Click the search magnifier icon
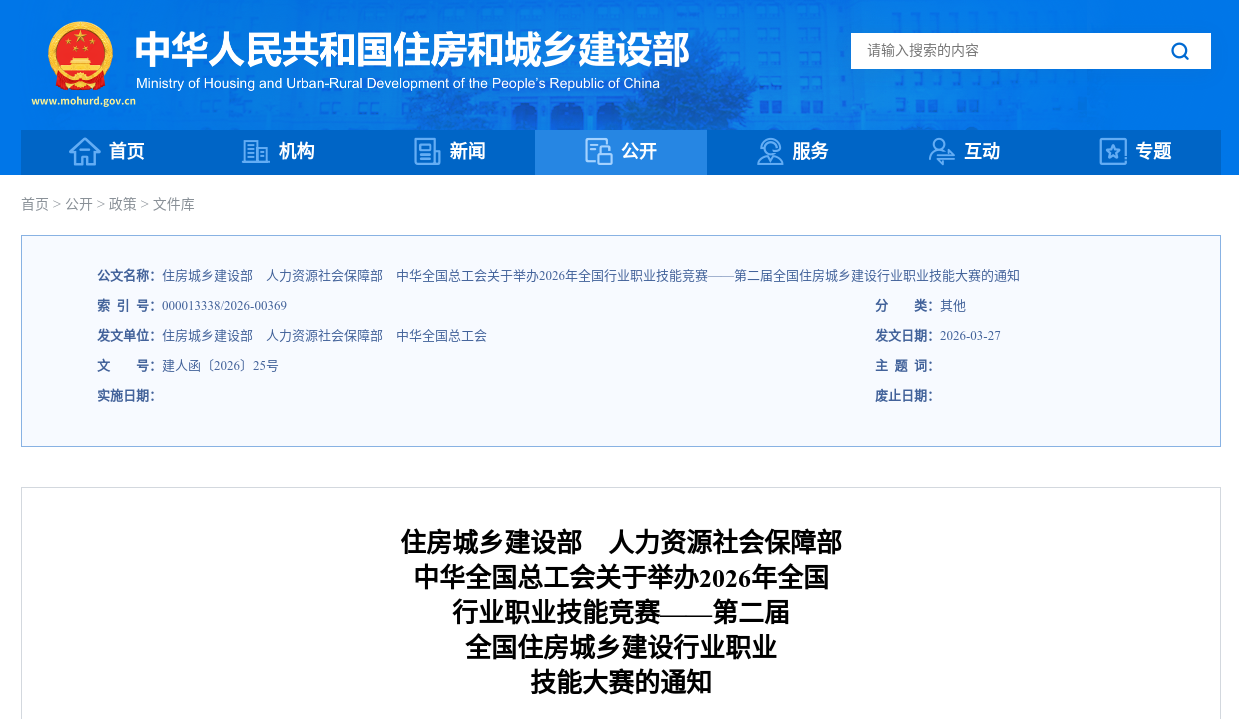The width and height of the screenshot is (1239, 719). 1180,51
